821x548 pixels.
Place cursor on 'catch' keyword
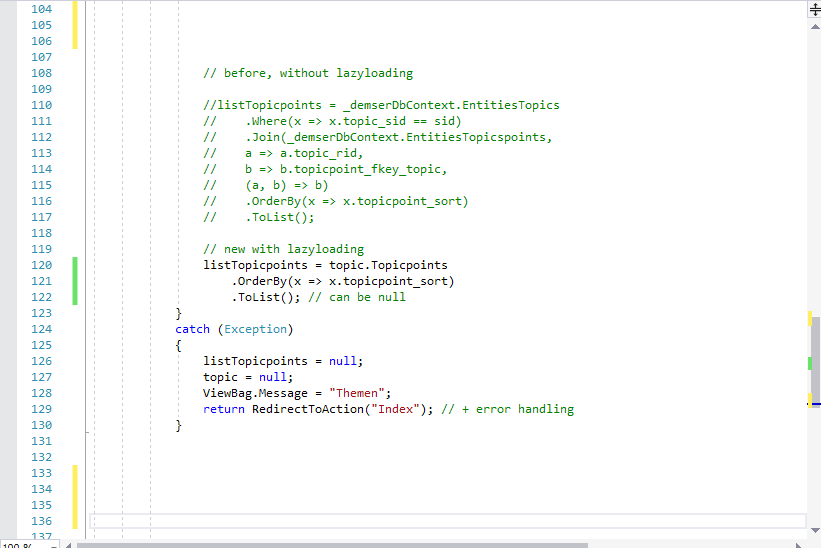tap(192, 329)
